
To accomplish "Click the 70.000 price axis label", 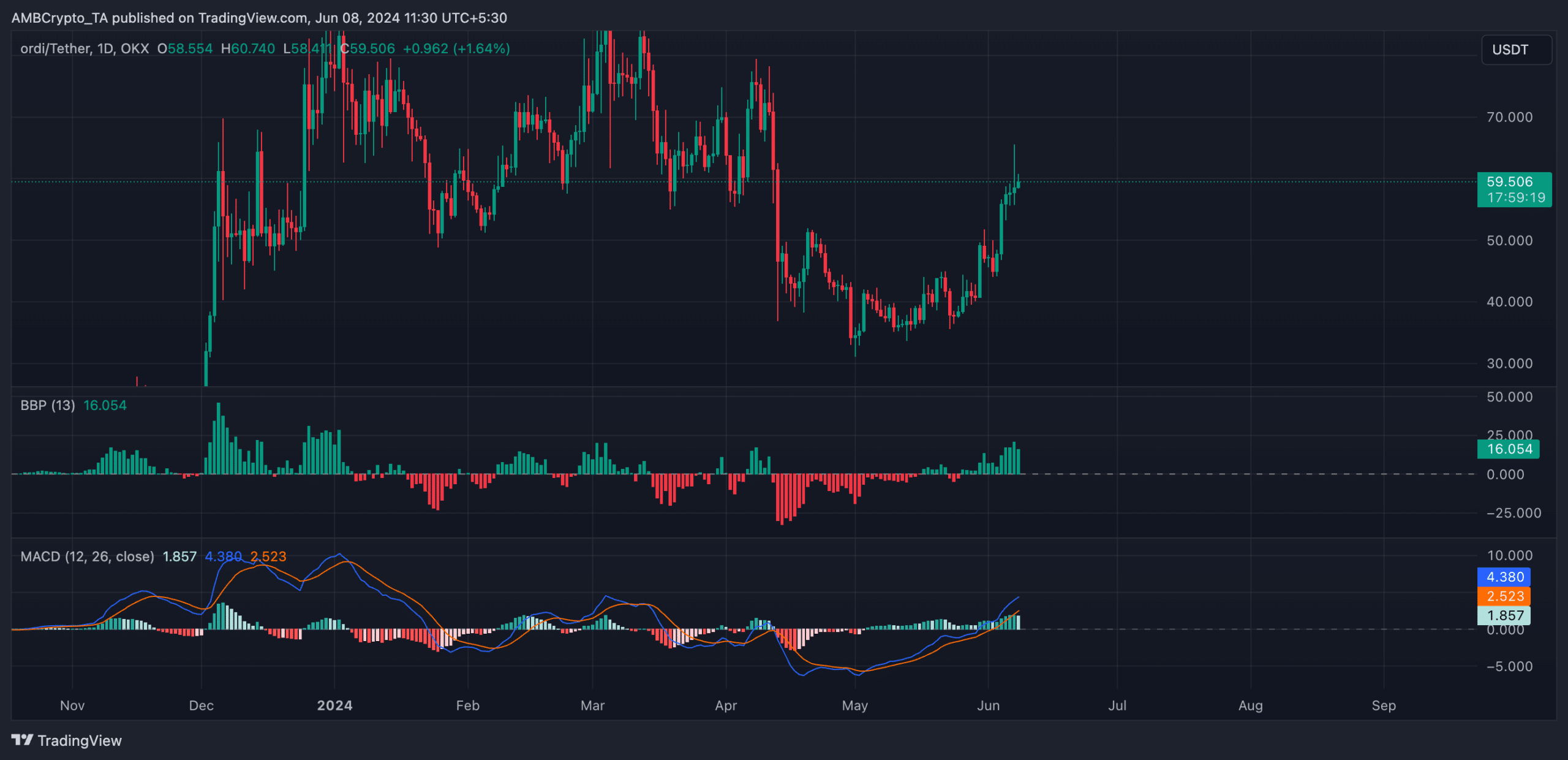I will click(x=1510, y=117).
